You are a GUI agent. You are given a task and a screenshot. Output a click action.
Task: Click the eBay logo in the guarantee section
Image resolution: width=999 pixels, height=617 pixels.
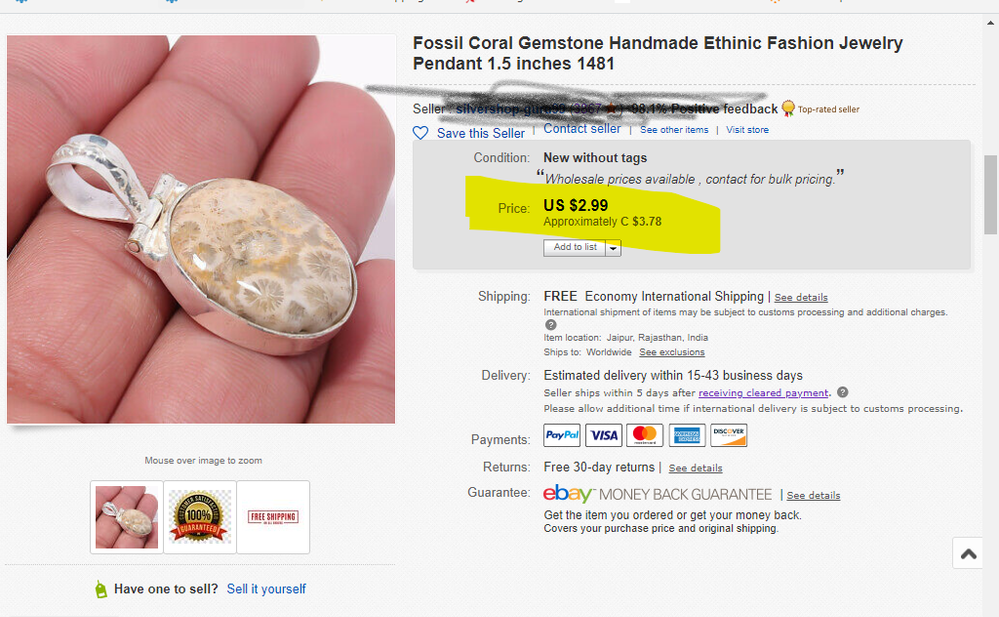tap(567, 494)
